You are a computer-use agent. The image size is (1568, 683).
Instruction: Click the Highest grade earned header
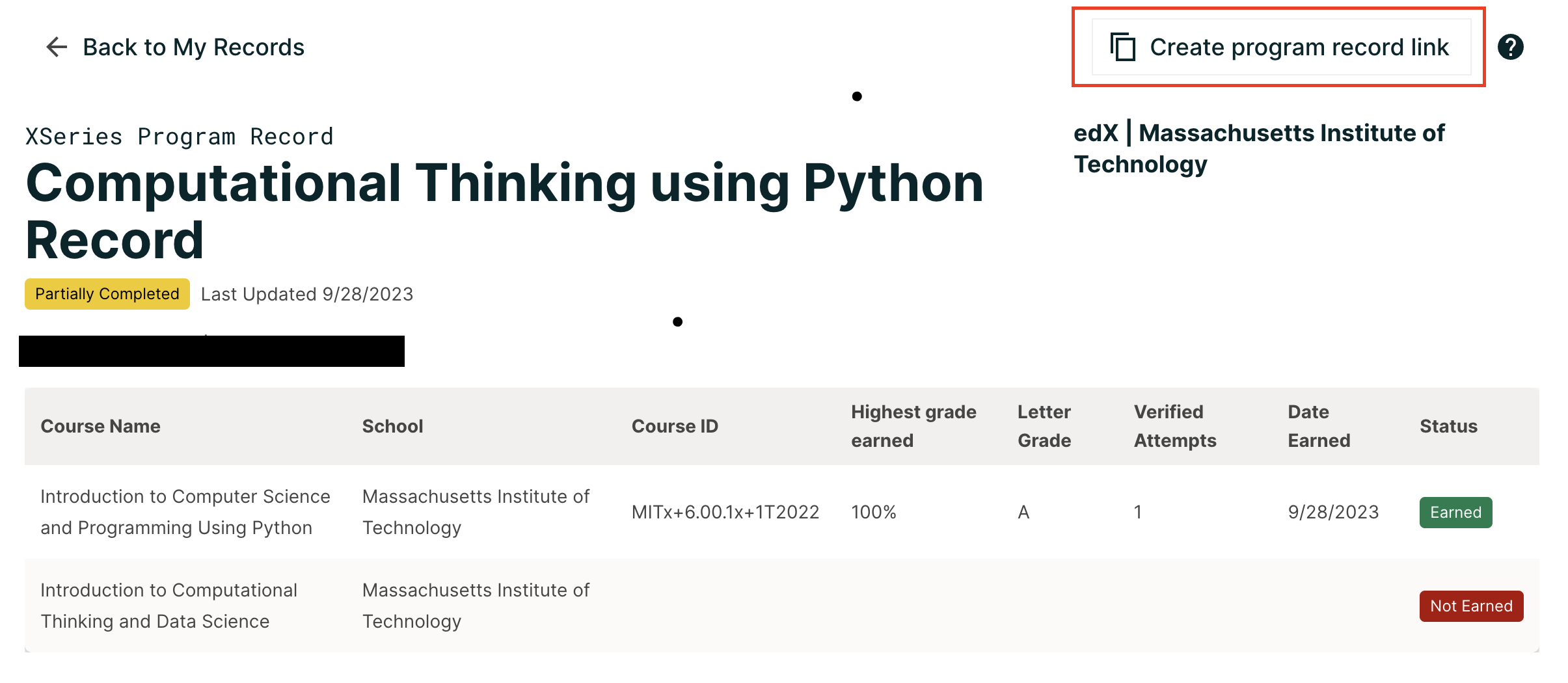tap(913, 426)
